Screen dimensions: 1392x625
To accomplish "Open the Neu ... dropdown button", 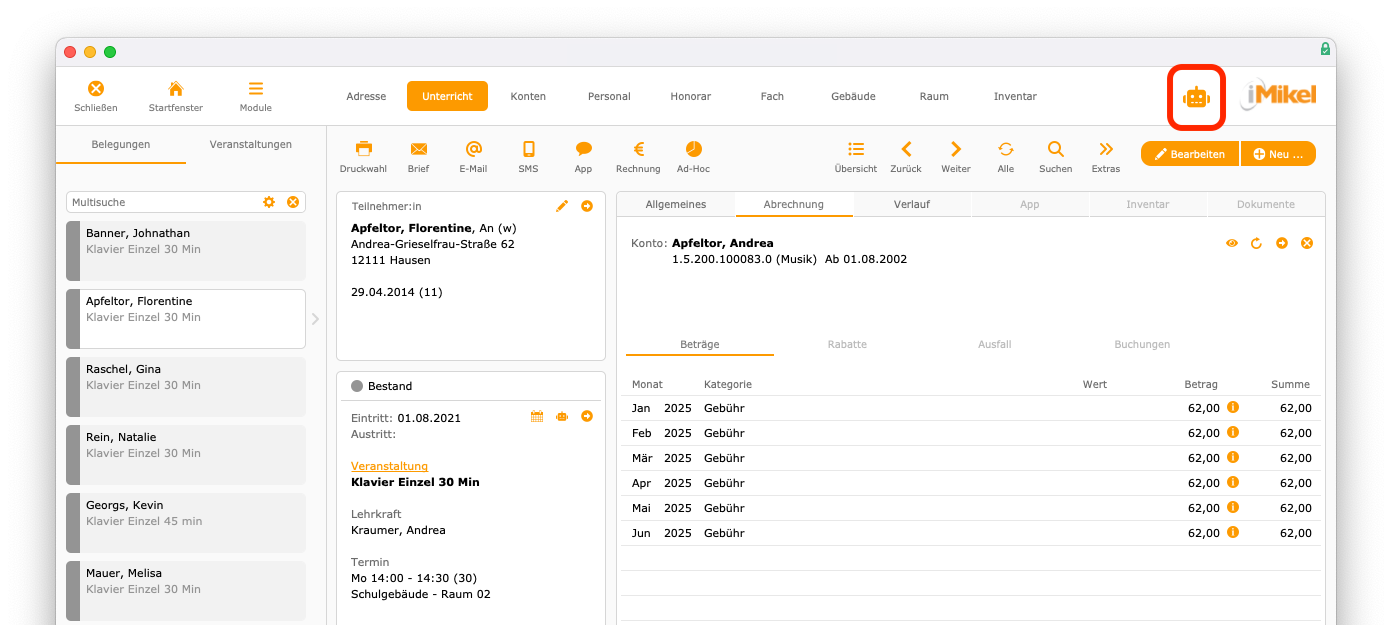I will click(1278, 154).
